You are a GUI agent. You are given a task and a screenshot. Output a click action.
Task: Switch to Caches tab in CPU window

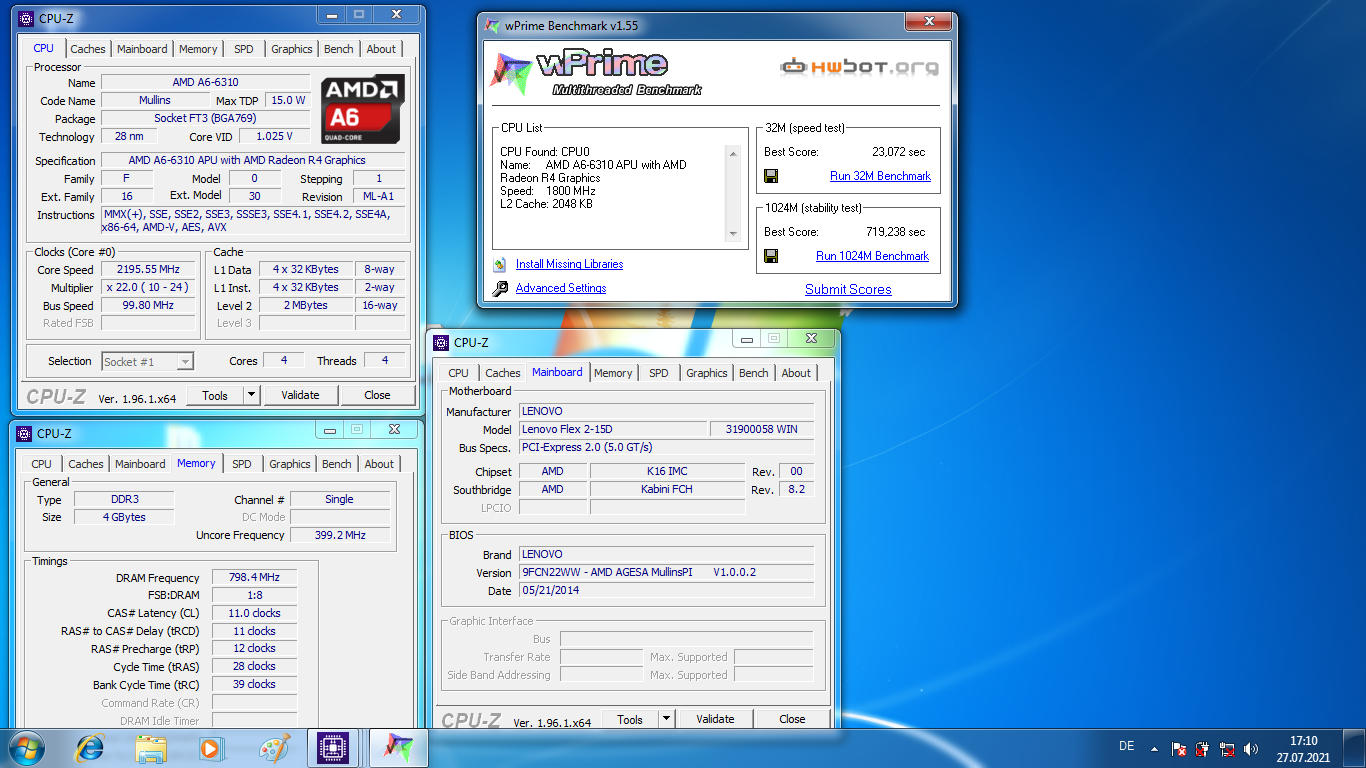click(x=88, y=49)
